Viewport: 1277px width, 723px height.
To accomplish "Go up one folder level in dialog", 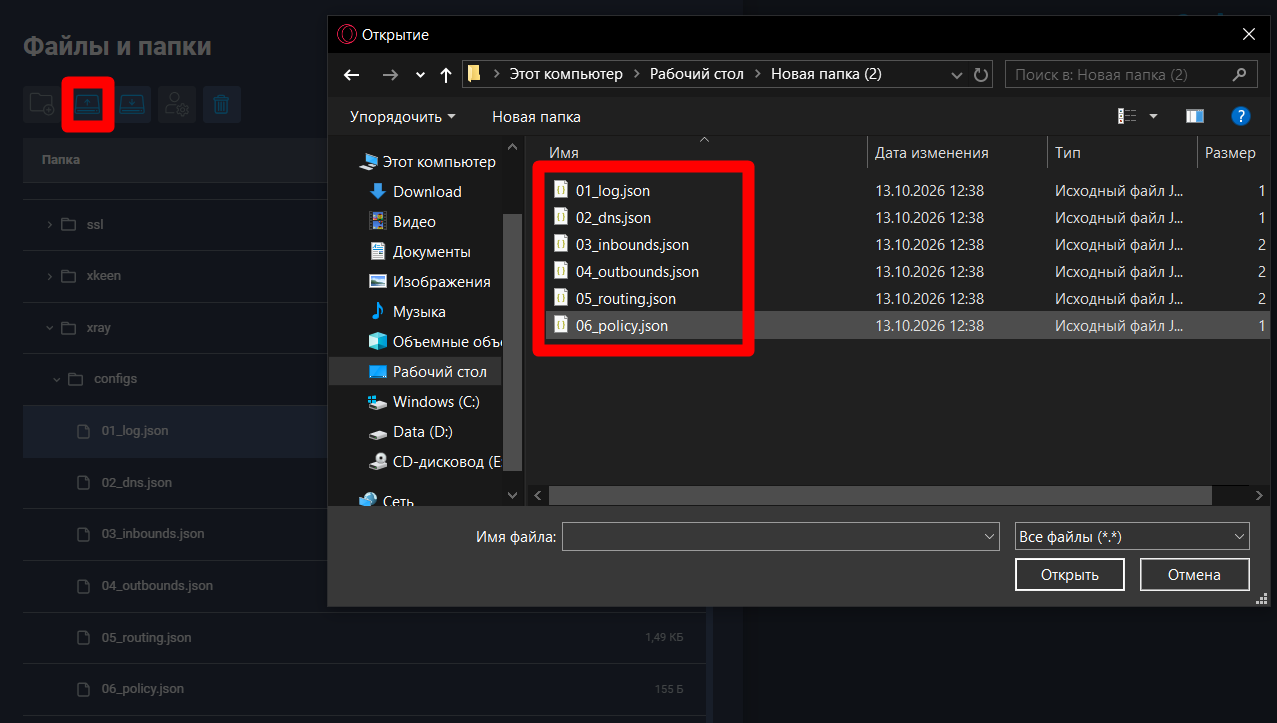I will click(446, 75).
